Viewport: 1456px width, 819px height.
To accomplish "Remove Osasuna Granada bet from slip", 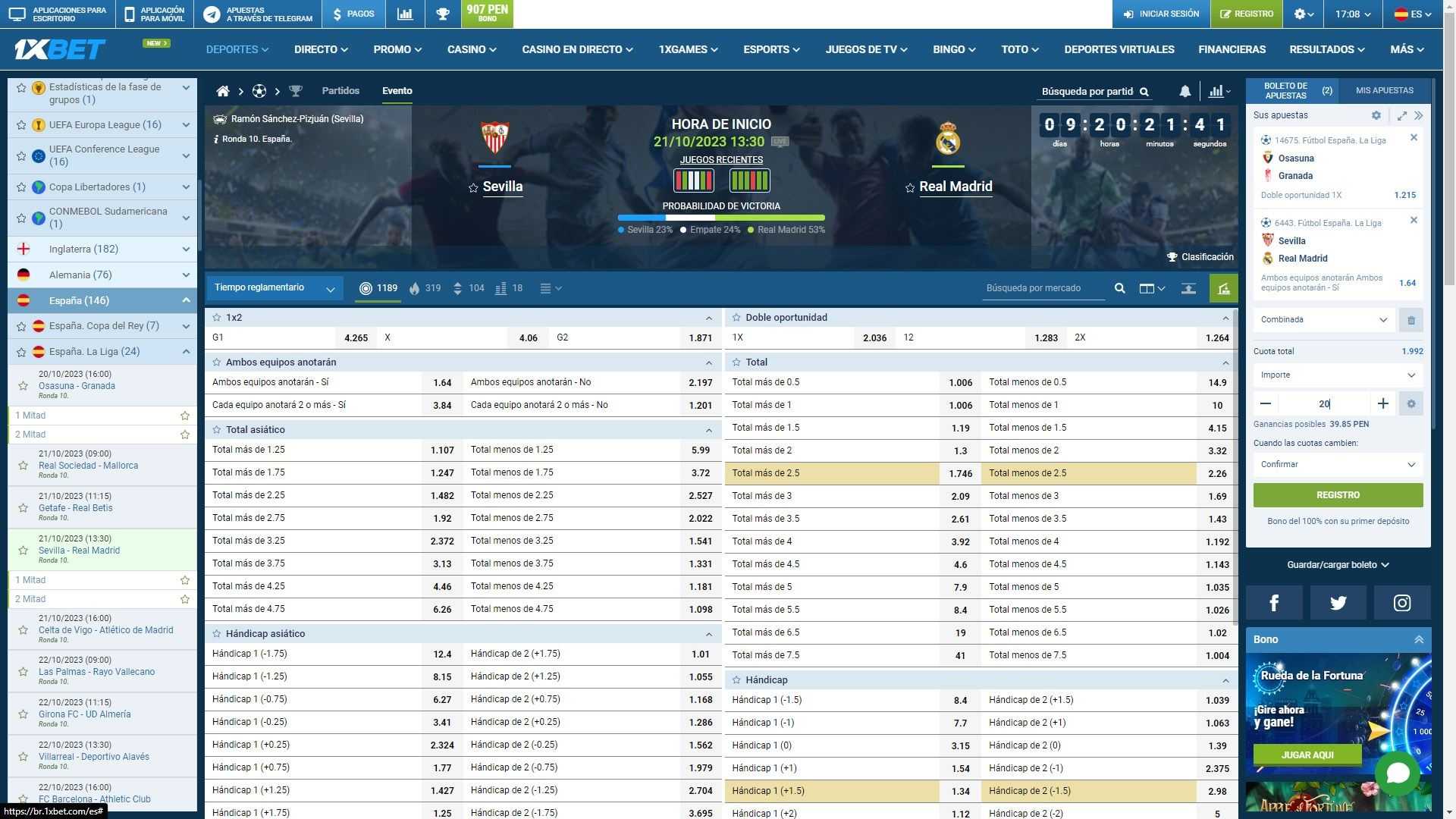I will coord(1414,138).
